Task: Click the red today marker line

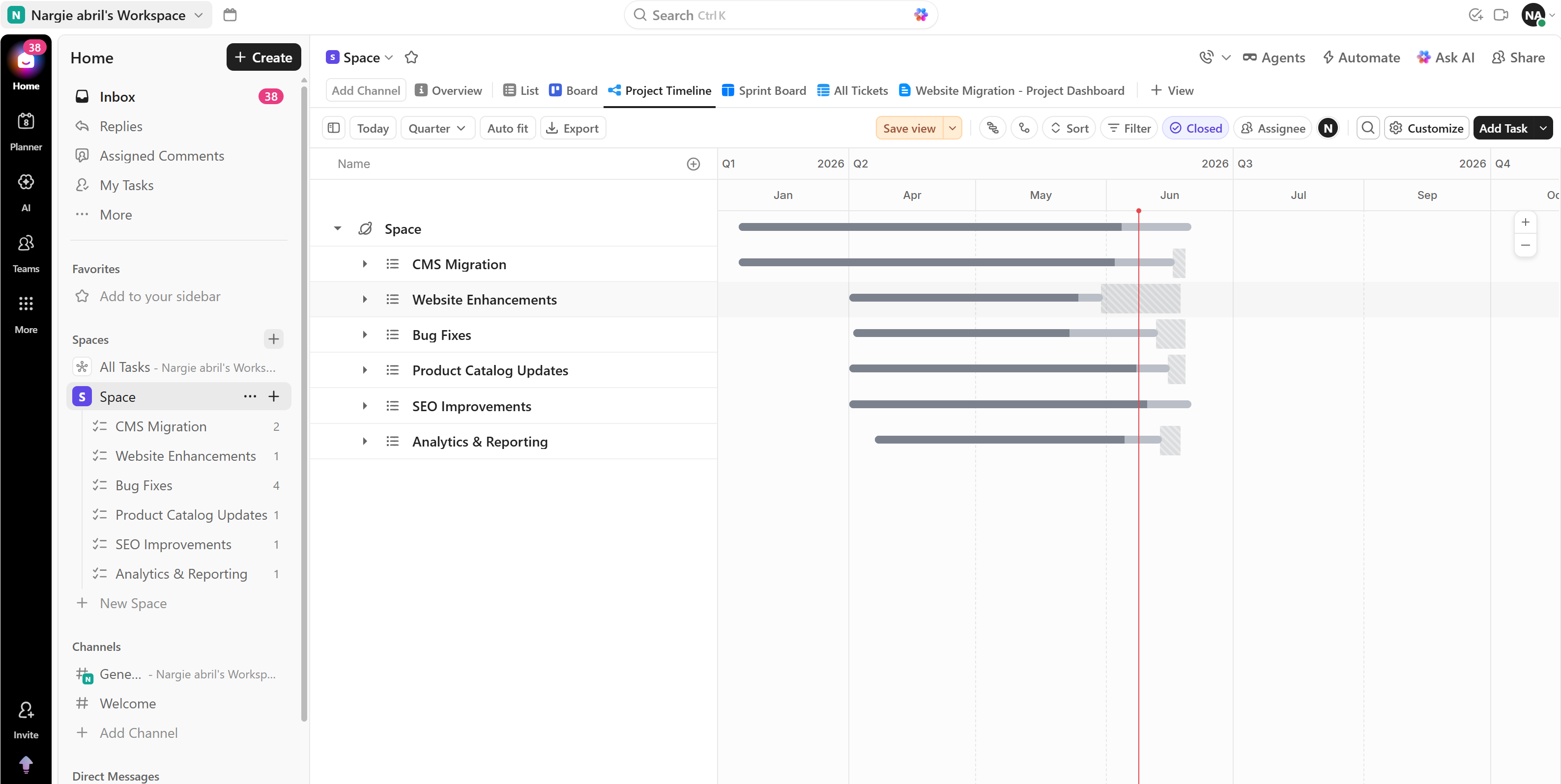Action: [1139, 497]
